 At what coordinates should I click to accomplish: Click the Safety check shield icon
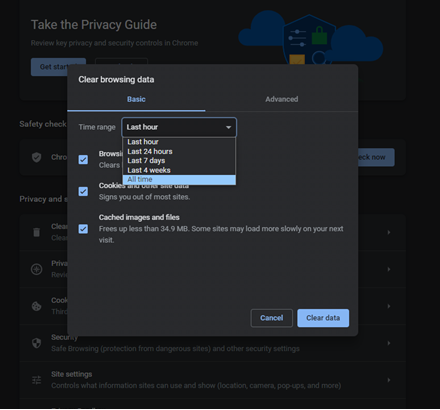37,157
